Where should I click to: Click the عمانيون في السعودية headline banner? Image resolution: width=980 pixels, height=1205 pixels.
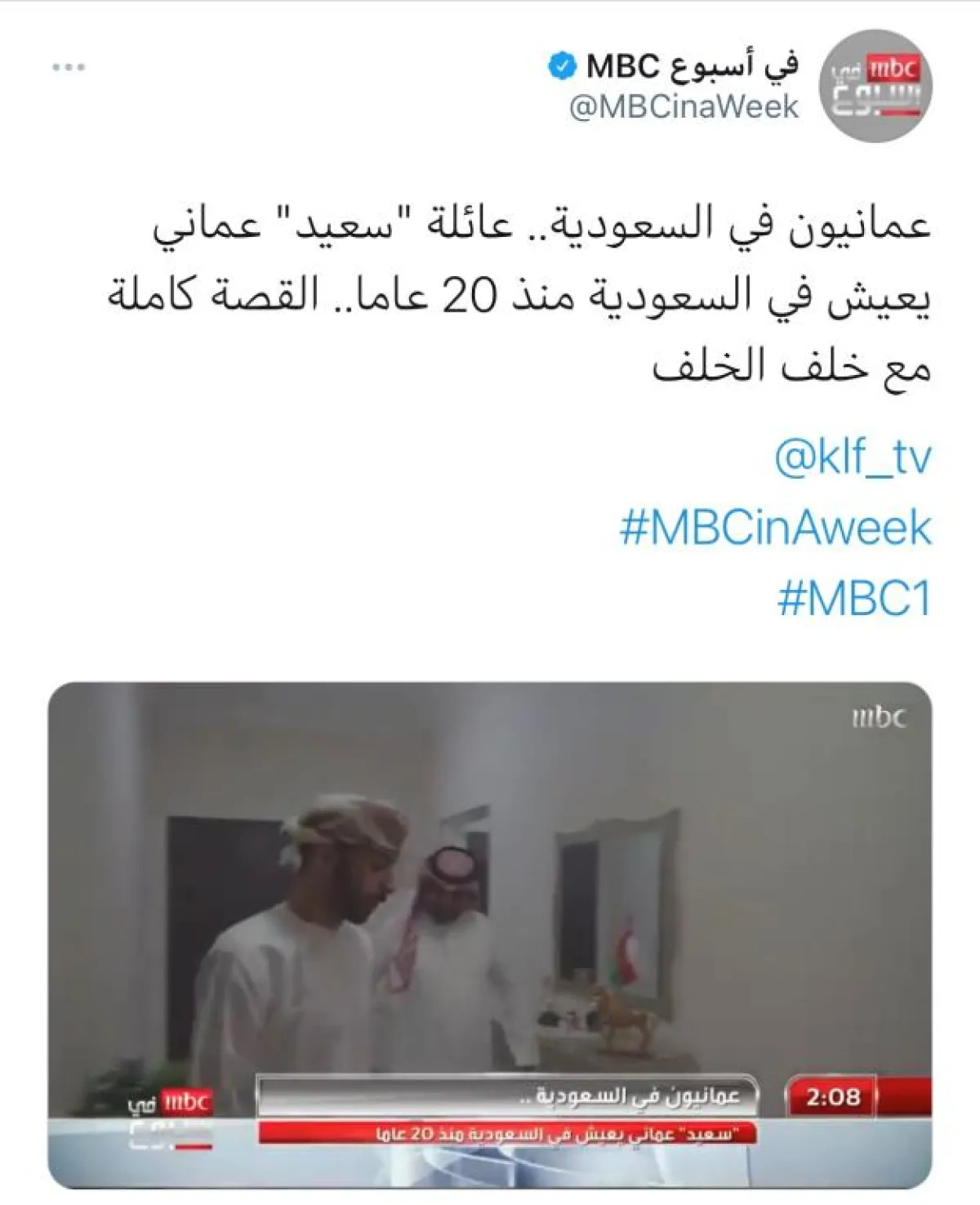tap(507, 1096)
